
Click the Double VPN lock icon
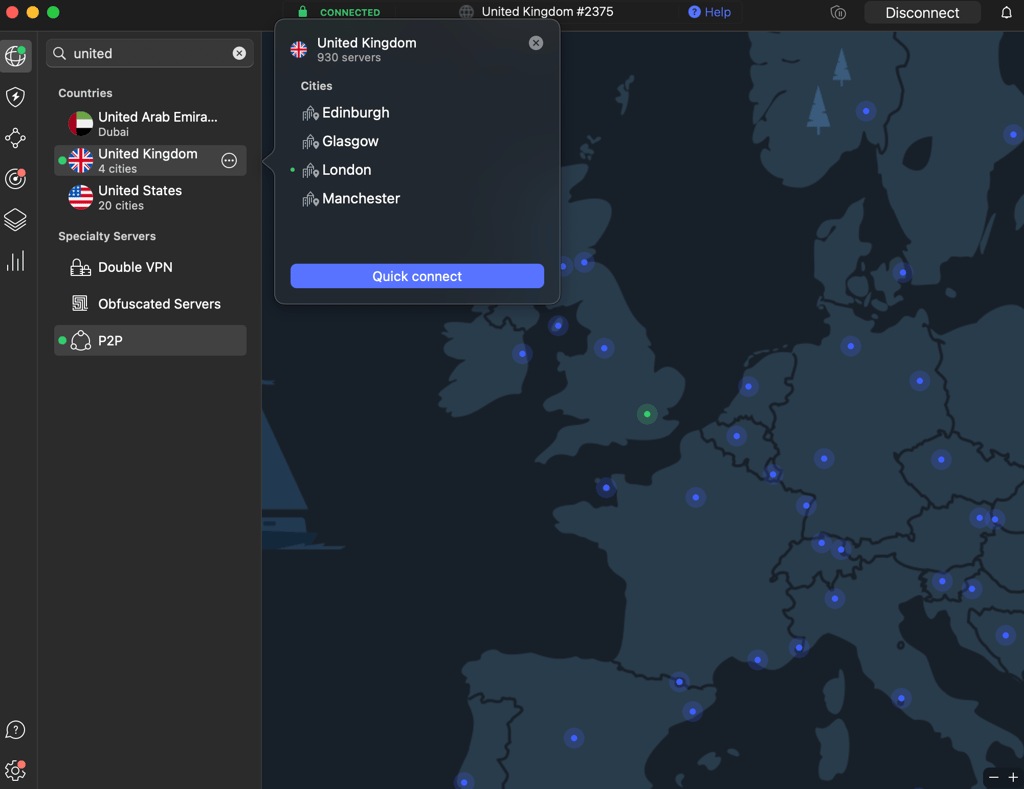pos(80,267)
